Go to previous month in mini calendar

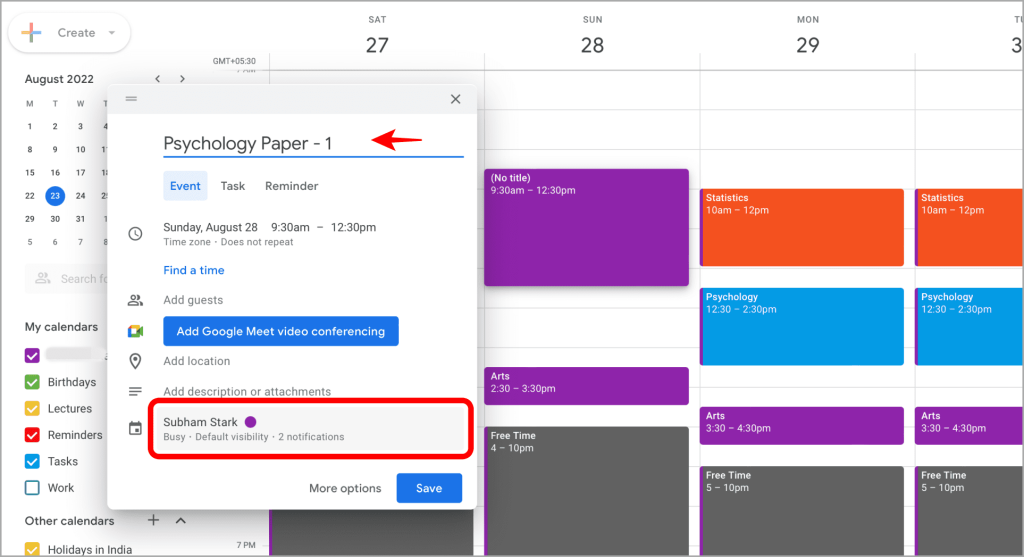(157, 78)
